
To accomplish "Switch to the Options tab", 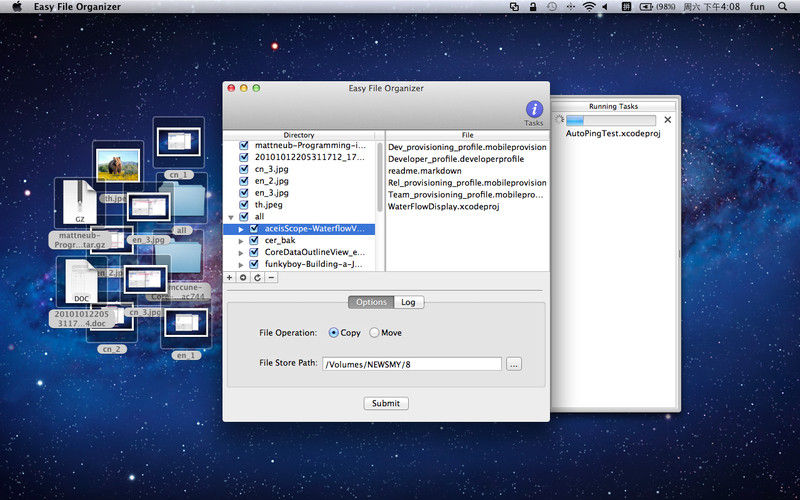I will pyautogui.click(x=371, y=302).
